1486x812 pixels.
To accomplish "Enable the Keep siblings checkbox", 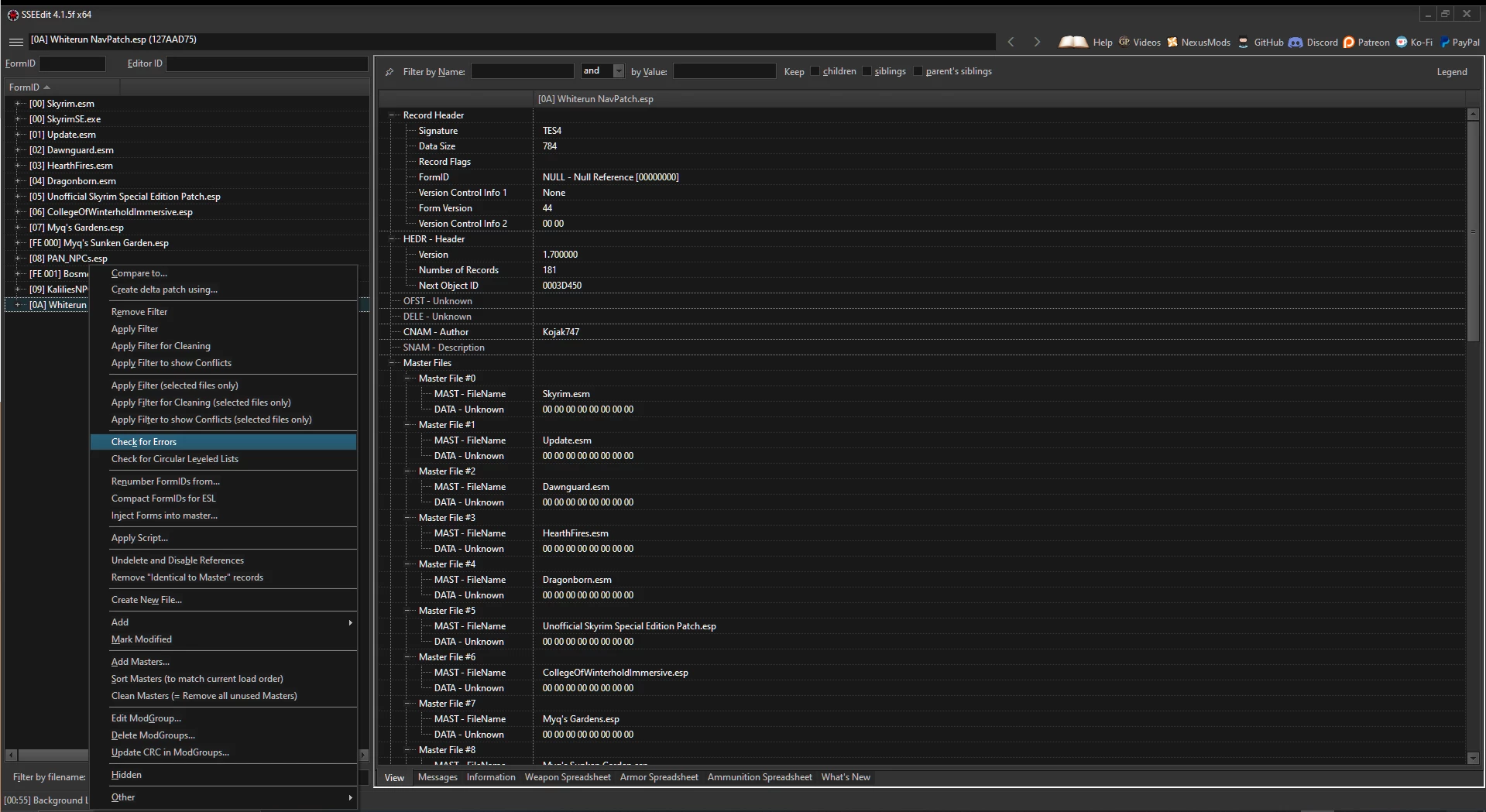I will 867,71.
